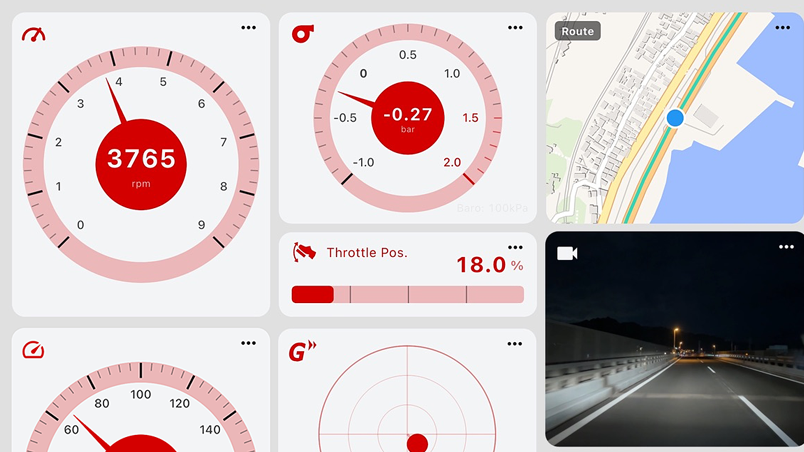Click the Throttle Pos. label
The height and width of the screenshot is (452, 804).
click(x=367, y=253)
